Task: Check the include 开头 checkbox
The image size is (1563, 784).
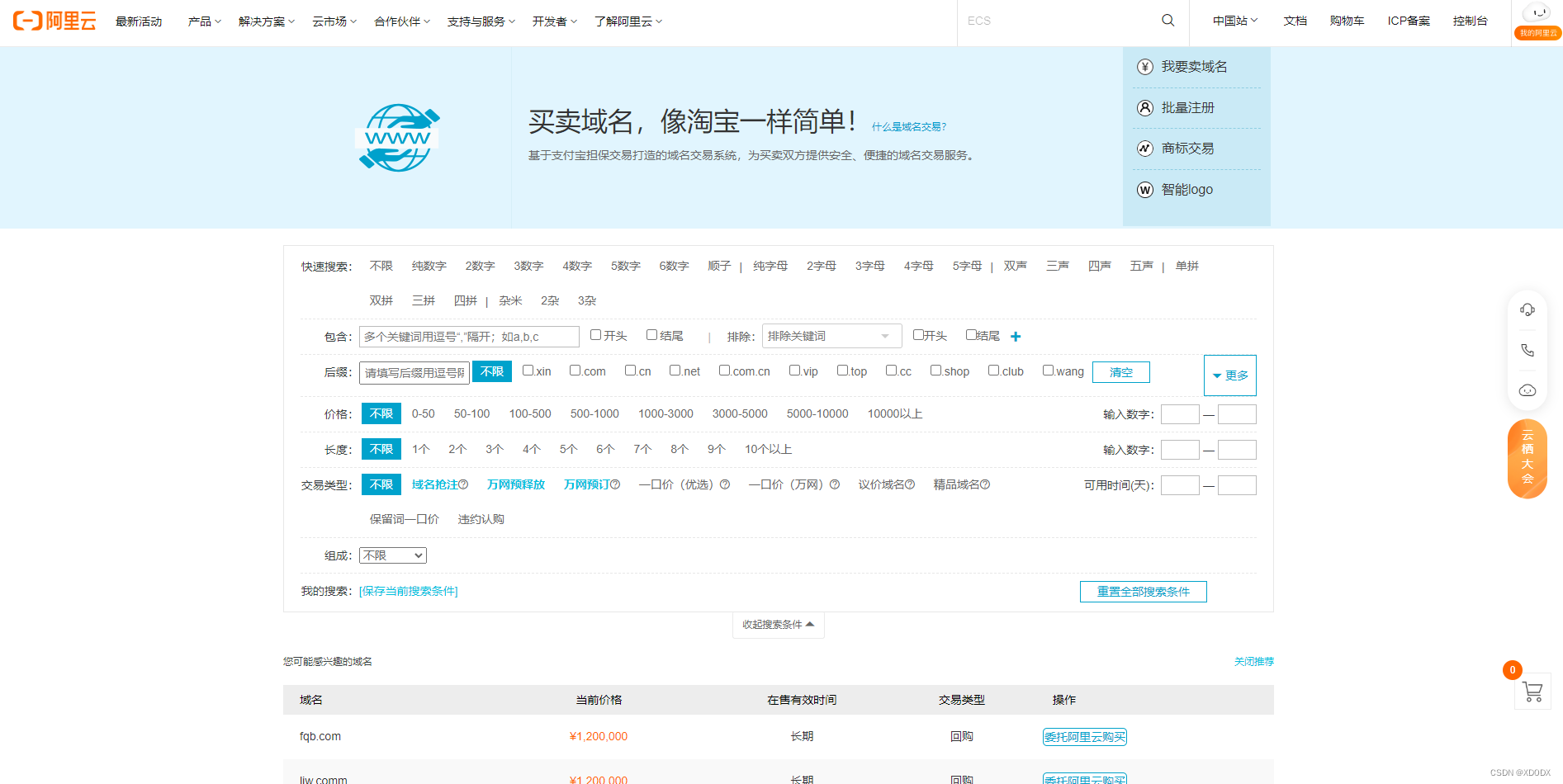Action: [x=595, y=335]
